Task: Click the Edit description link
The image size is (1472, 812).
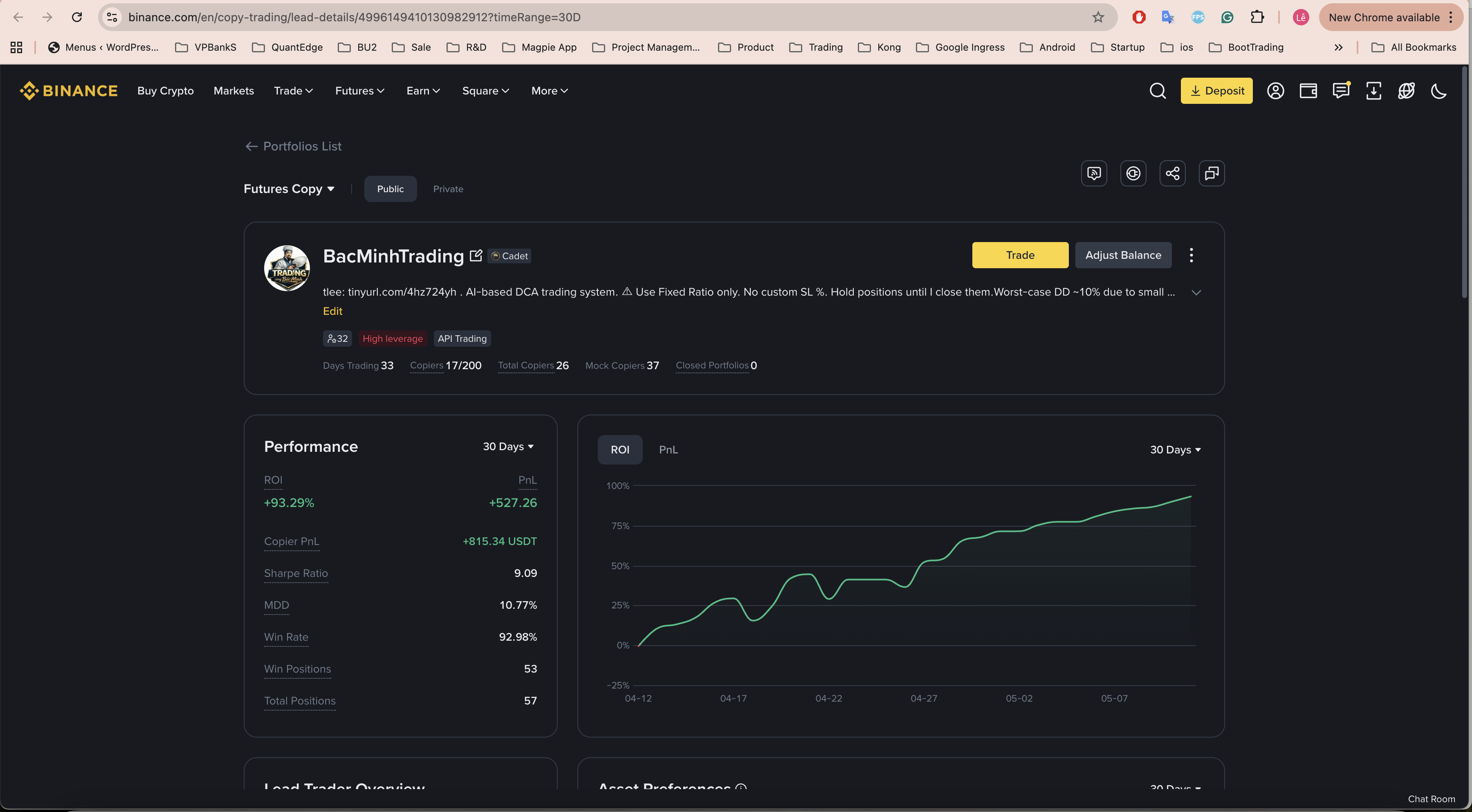Action: [x=332, y=311]
